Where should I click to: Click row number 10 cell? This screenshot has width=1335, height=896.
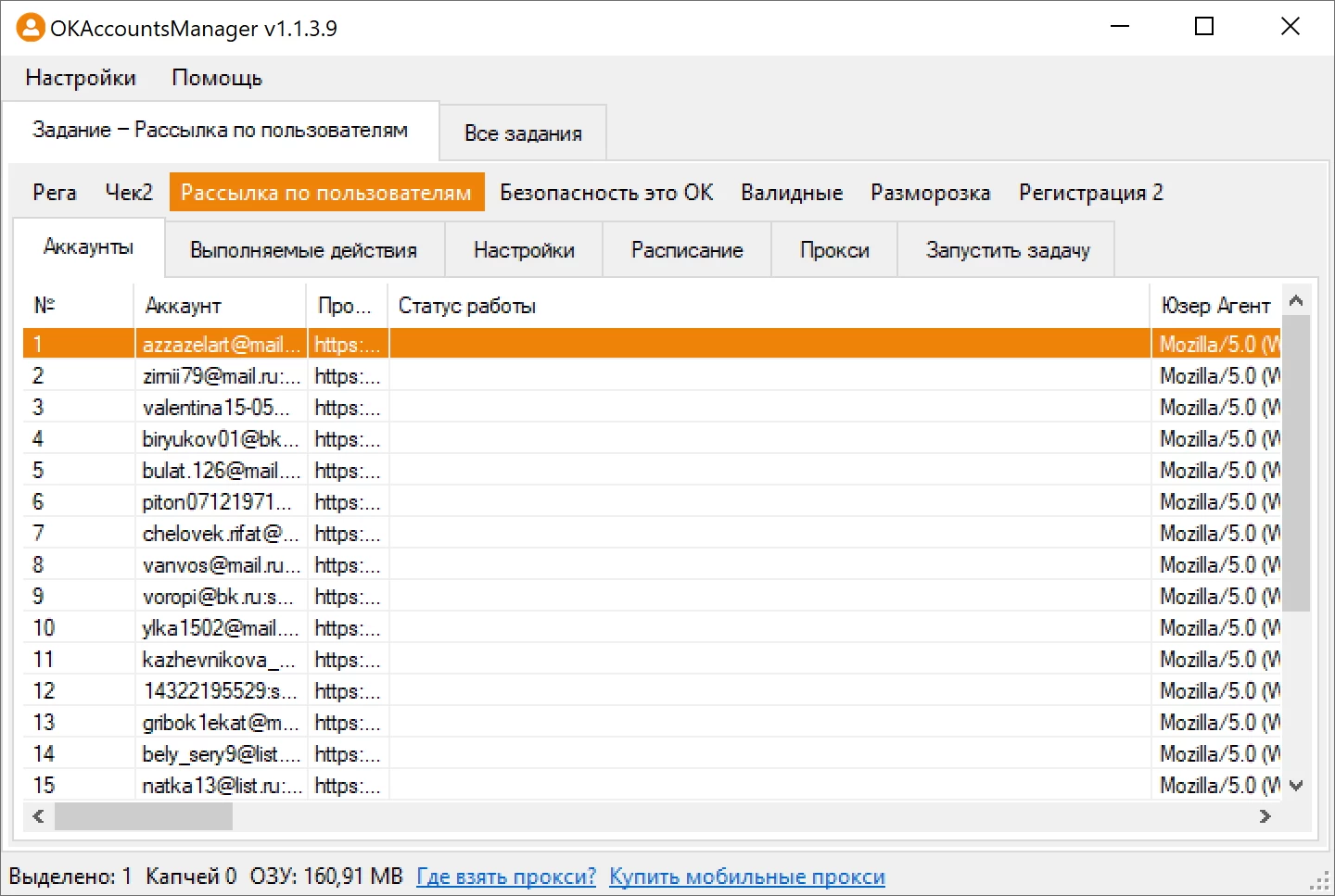click(79, 628)
